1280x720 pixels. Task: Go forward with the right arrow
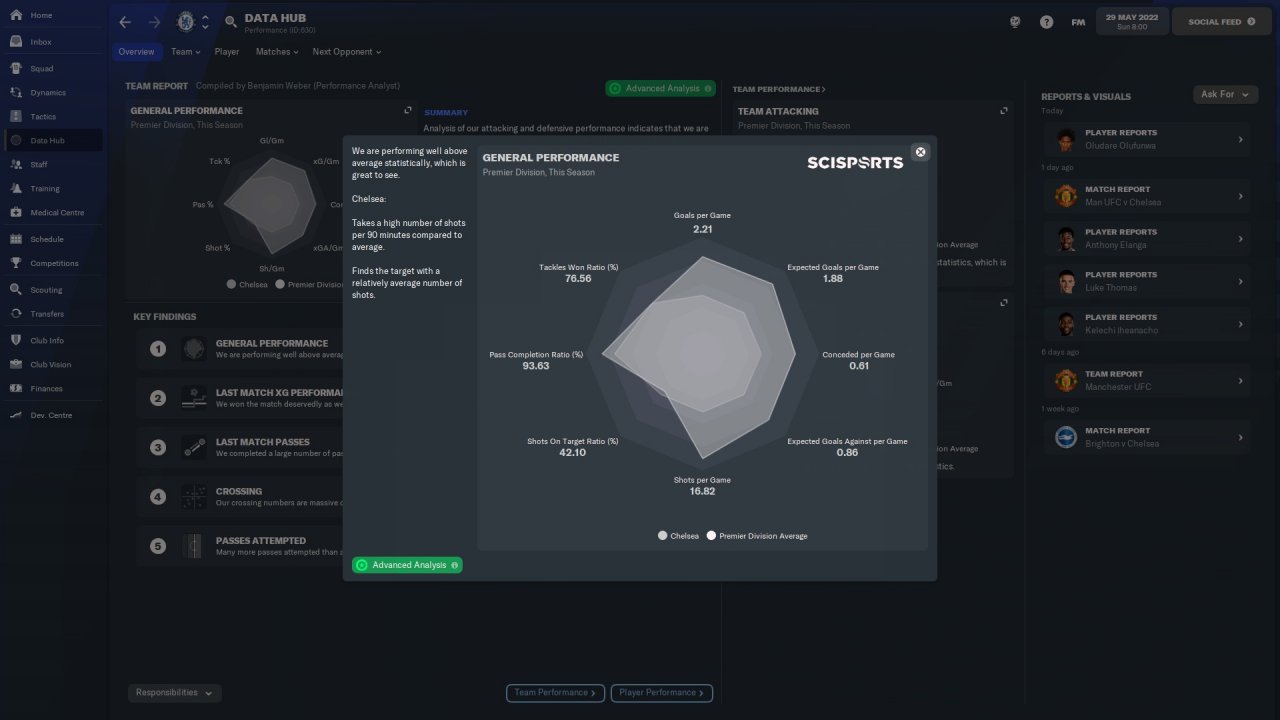point(154,22)
